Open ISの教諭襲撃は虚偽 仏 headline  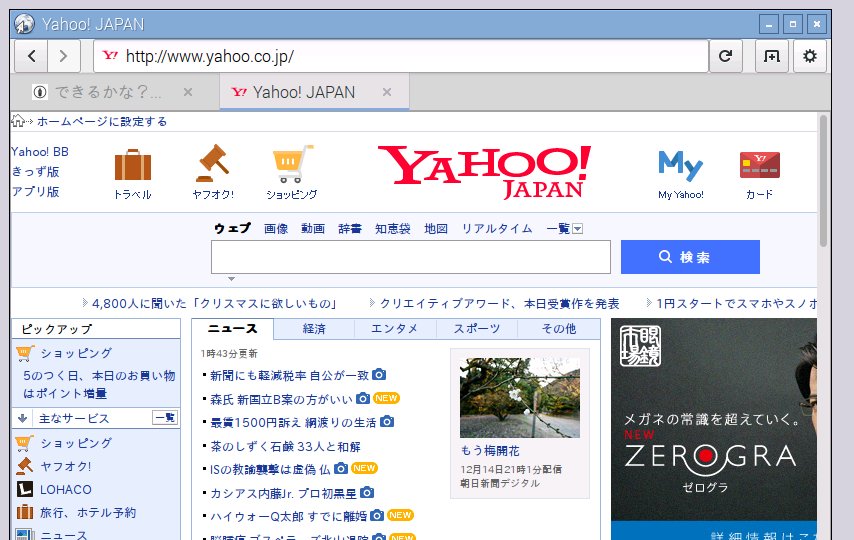tap(270, 469)
